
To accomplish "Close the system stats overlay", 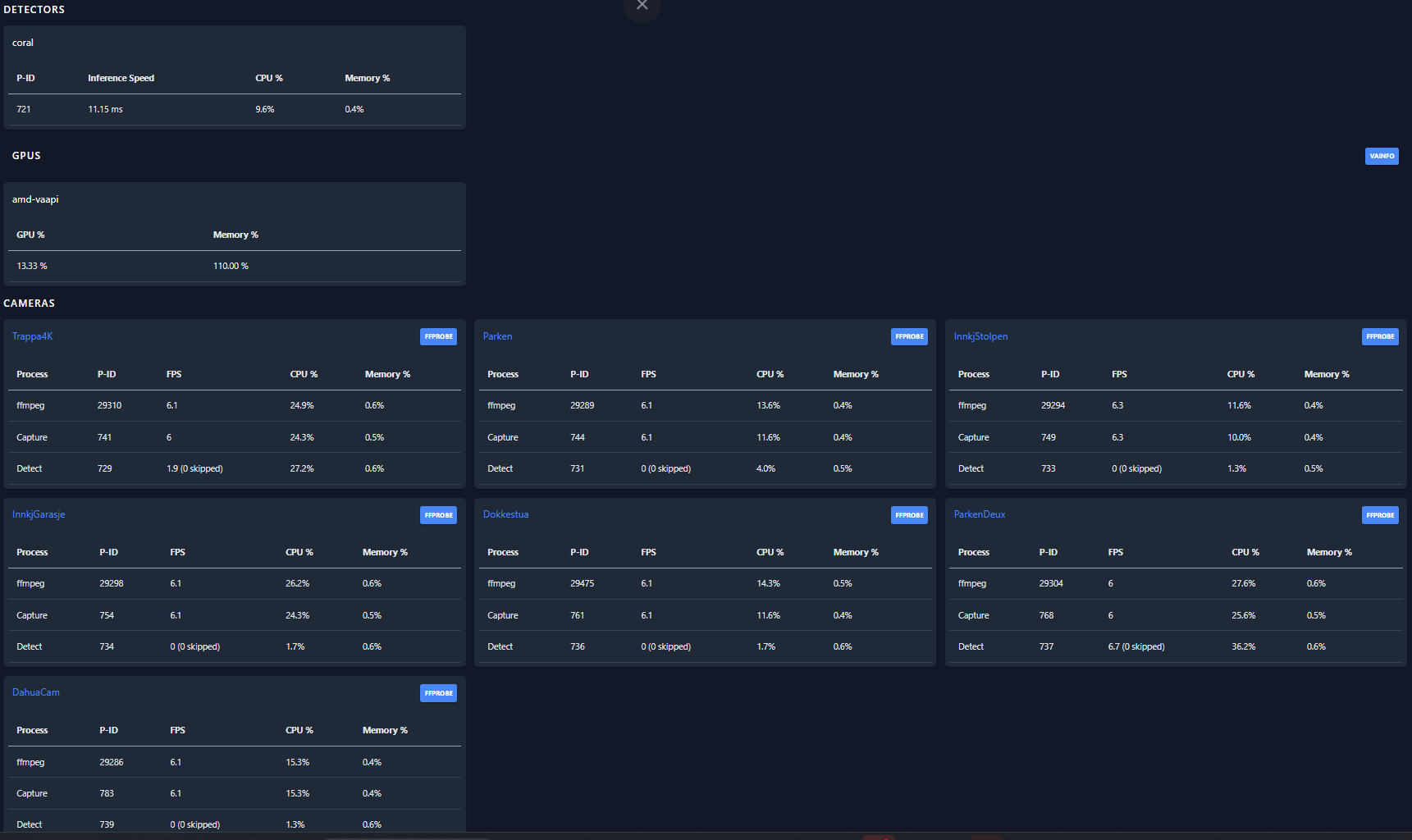I will point(642,4).
